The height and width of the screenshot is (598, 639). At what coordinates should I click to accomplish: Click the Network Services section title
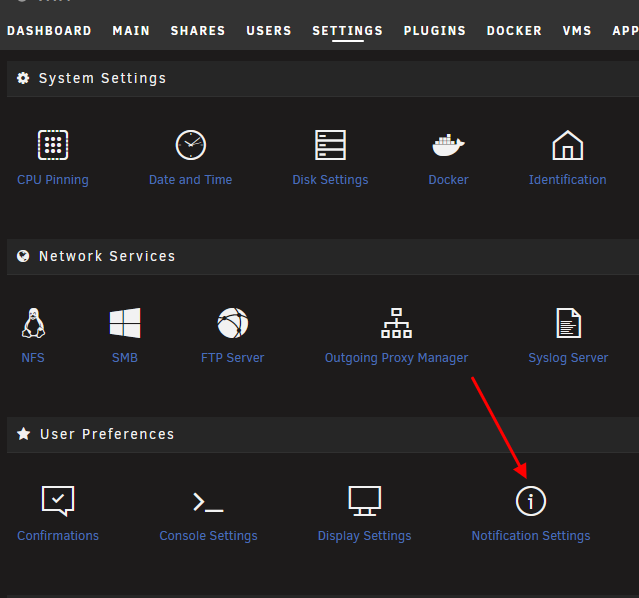pos(107,256)
